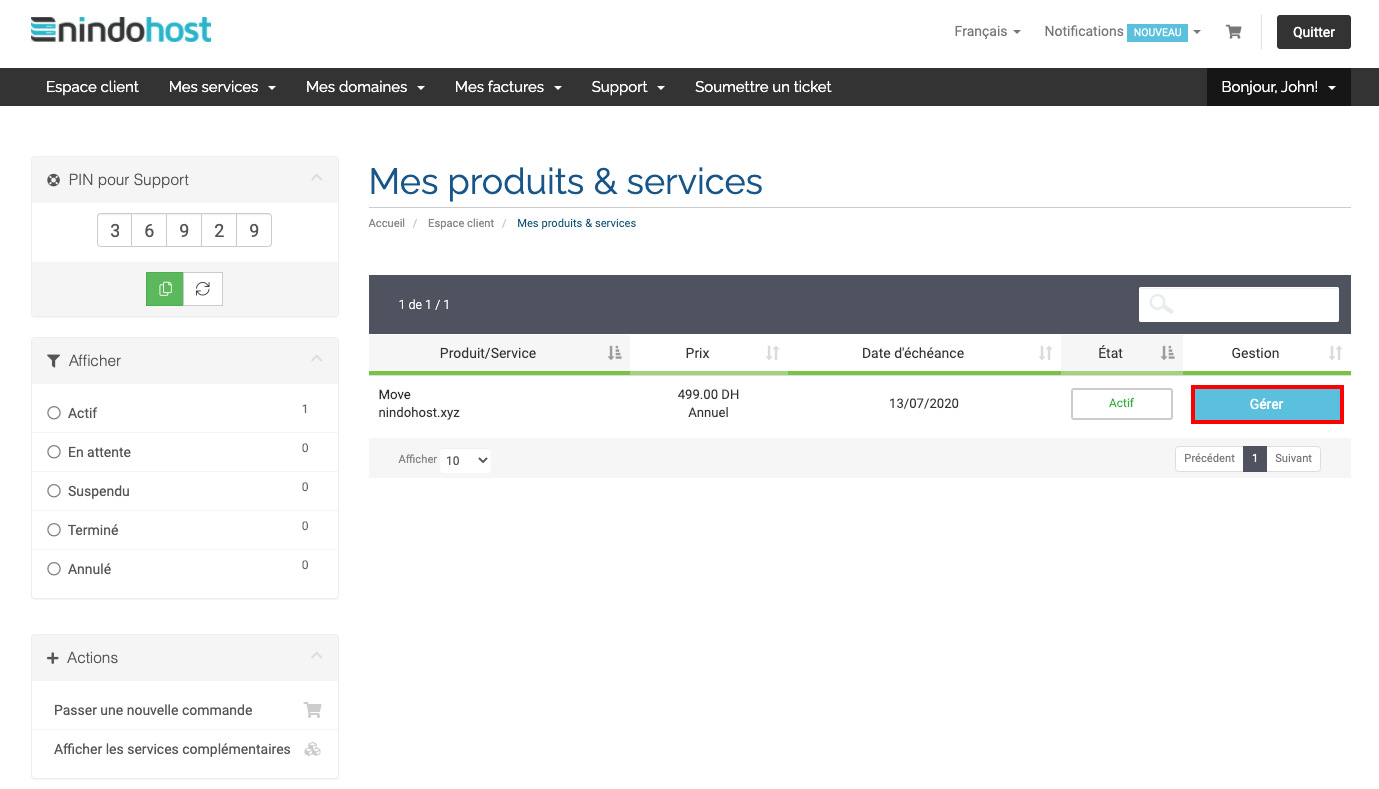1379x789 pixels.
Task: Click first PIN digit 3
Action: [115, 231]
